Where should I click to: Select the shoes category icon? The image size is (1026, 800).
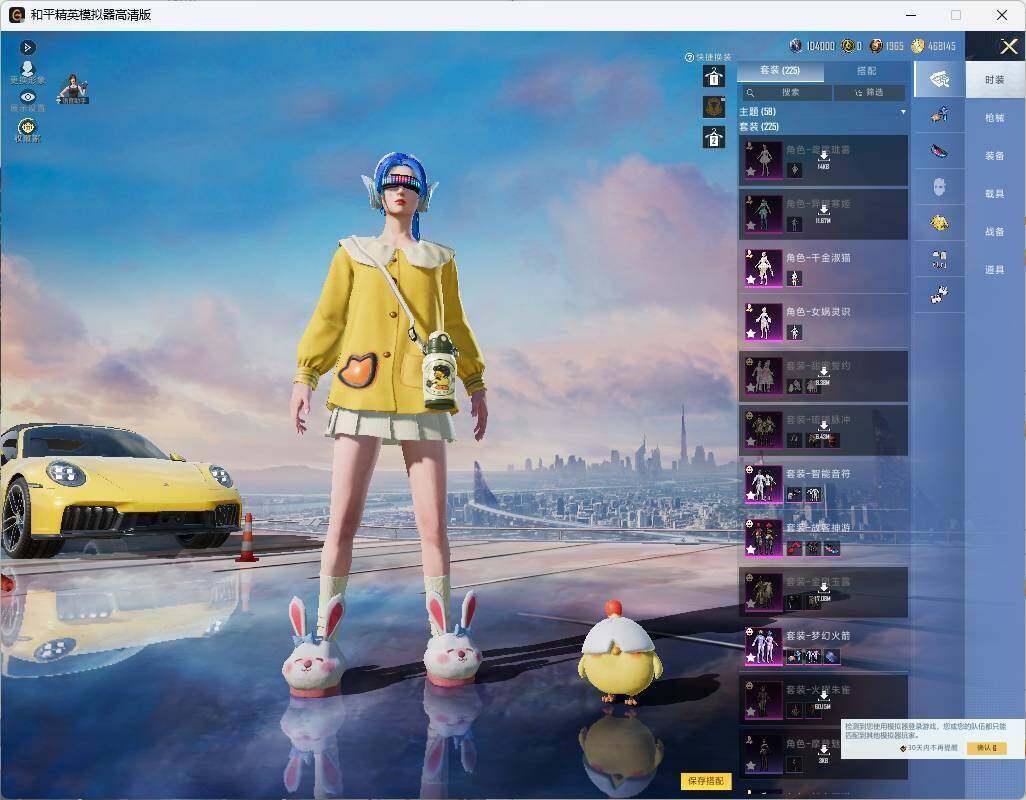click(x=939, y=296)
